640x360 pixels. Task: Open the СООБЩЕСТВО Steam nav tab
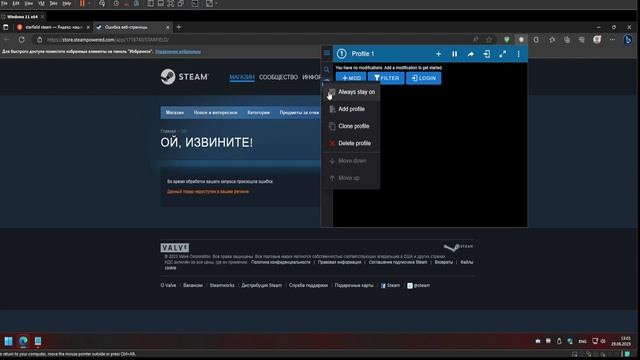click(x=278, y=77)
